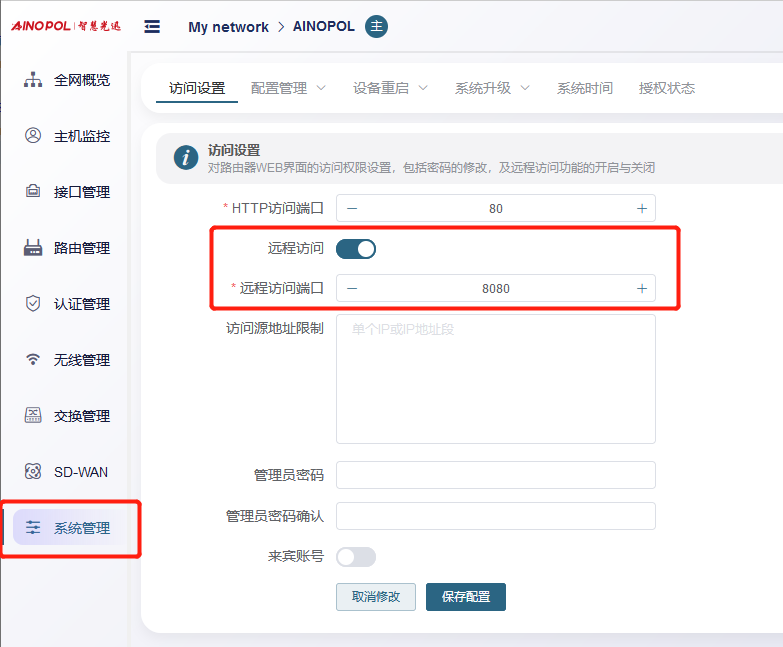Expand the 系统升级 dropdown tab

[x=492, y=88]
